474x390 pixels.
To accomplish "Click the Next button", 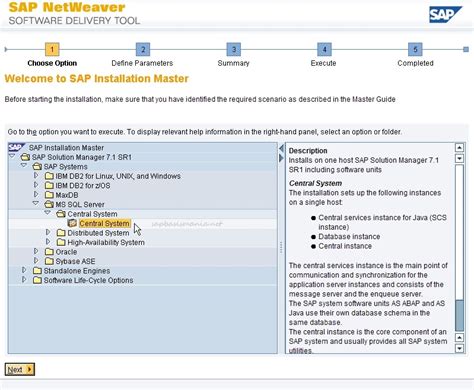I will [20, 369].
